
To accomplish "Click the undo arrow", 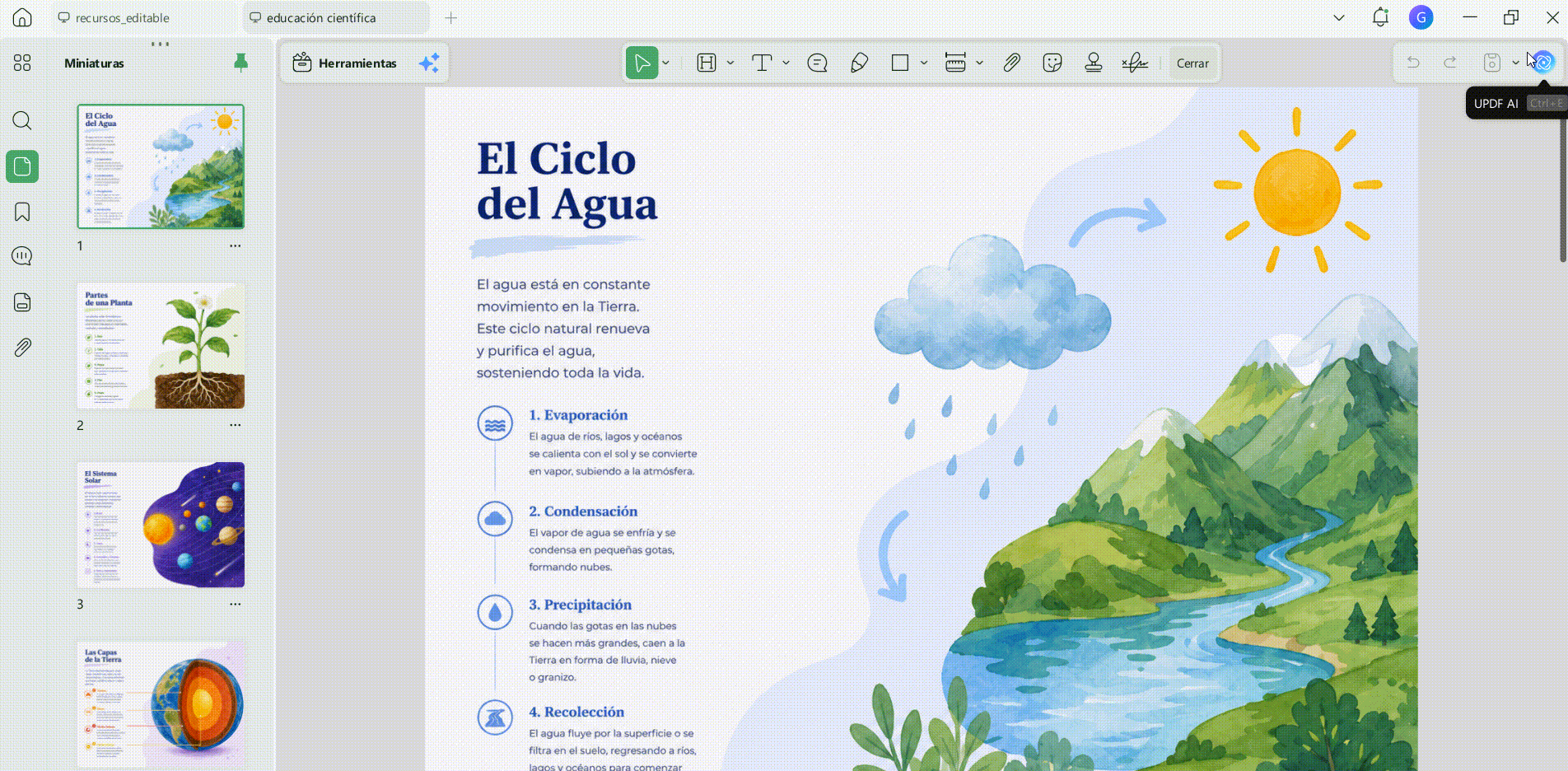I will point(1413,63).
